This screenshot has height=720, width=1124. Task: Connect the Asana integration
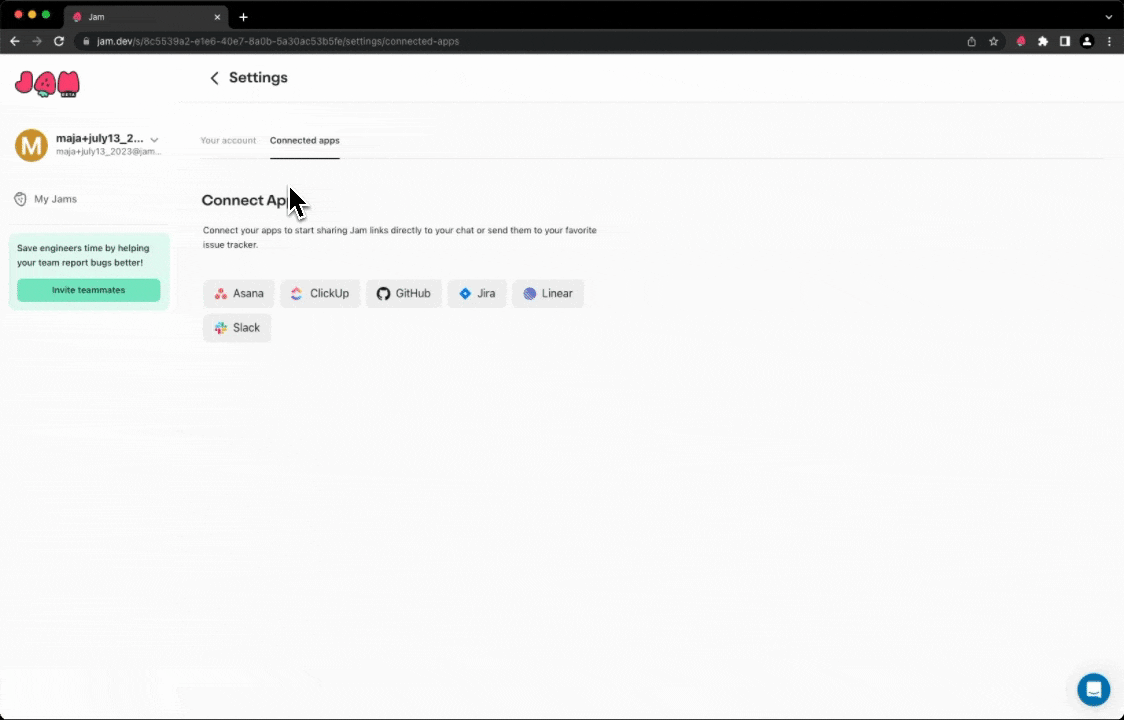point(239,294)
